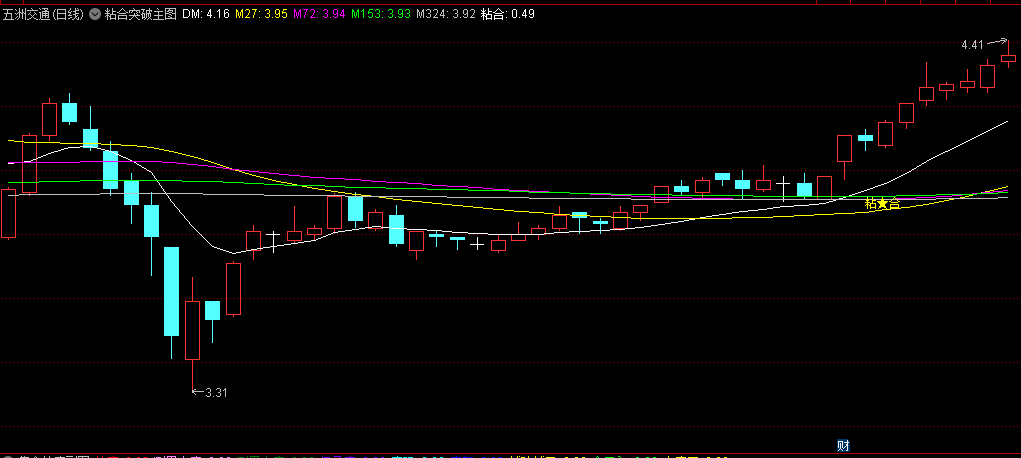Click the 财 finance marker icon
This screenshot has width=1021, height=458.
tap(843, 446)
